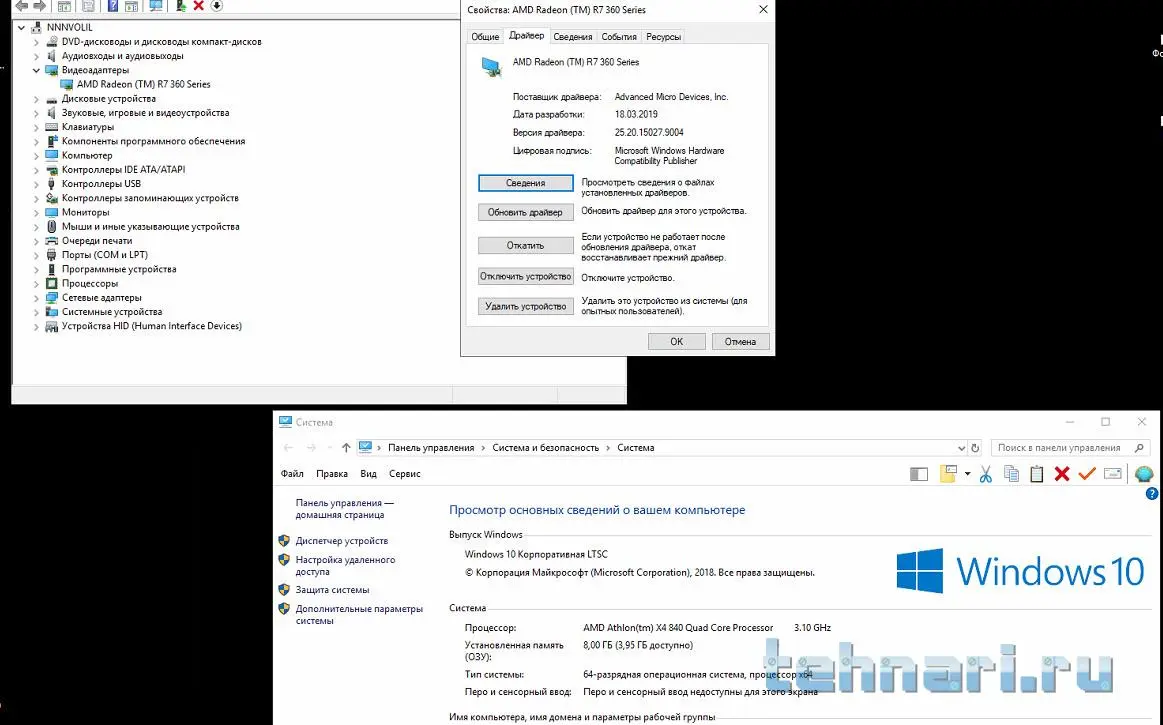Expand the Сетевые адаптеры category
The height and width of the screenshot is (725, 1163).
coord(36,298)
